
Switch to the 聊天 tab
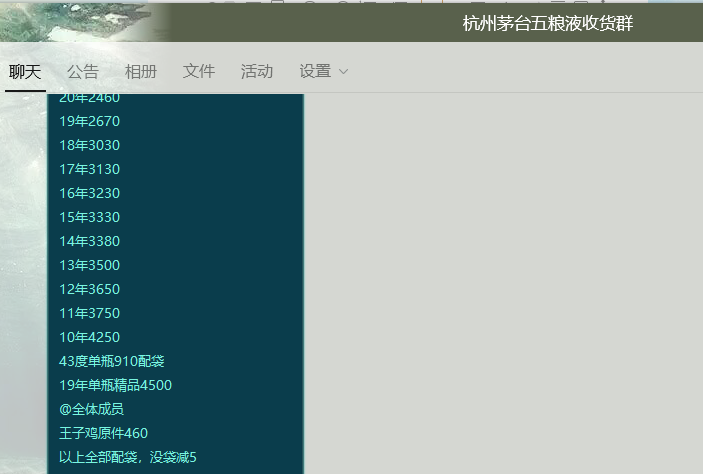25,72
